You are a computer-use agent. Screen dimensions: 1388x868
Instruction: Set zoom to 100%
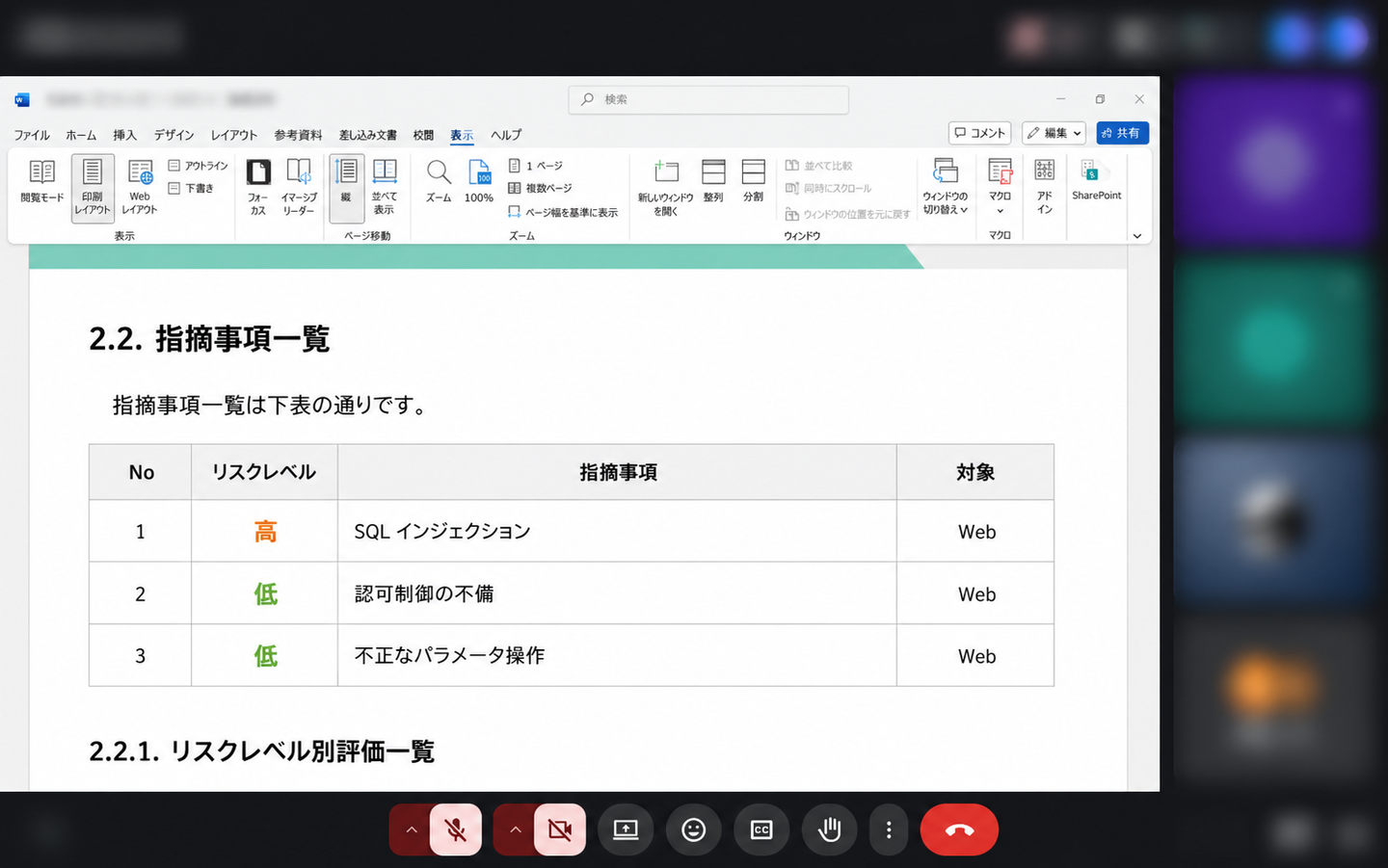tap(479, 182)
